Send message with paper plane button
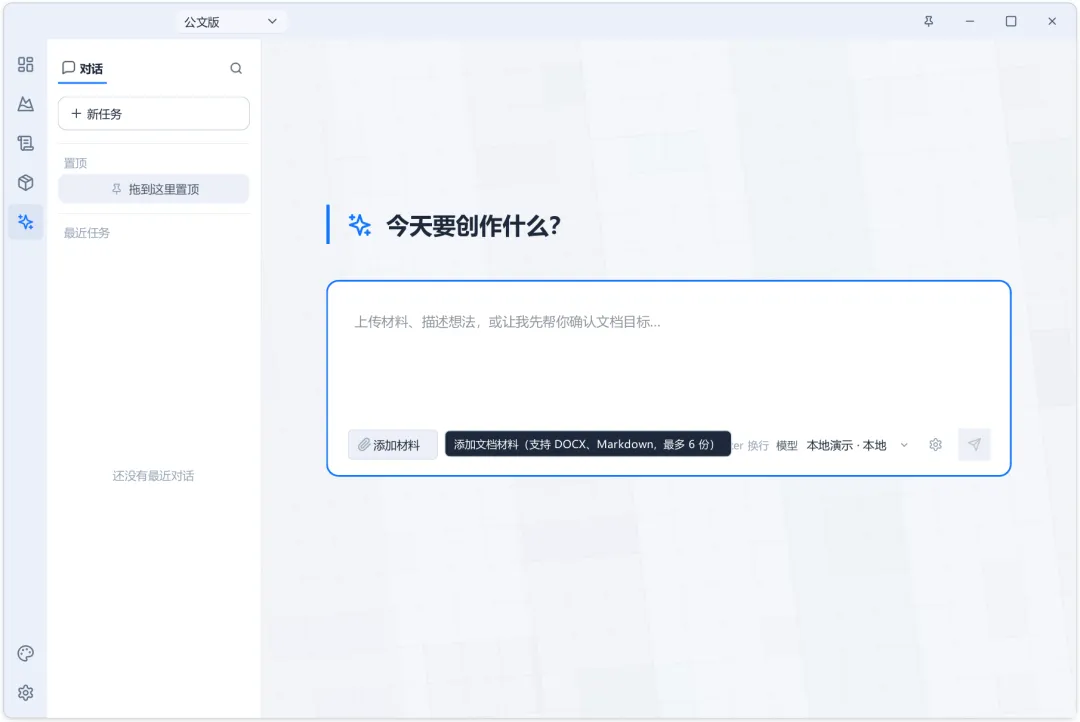Viewport: 1080px width, 722px height. tap(974, 444)
